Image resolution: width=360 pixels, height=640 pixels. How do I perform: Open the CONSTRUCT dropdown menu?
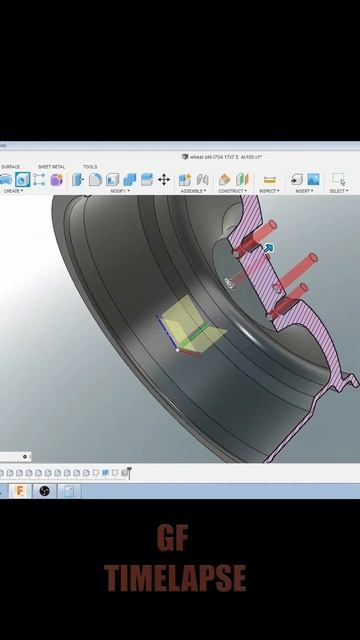[x=233, y=191]
